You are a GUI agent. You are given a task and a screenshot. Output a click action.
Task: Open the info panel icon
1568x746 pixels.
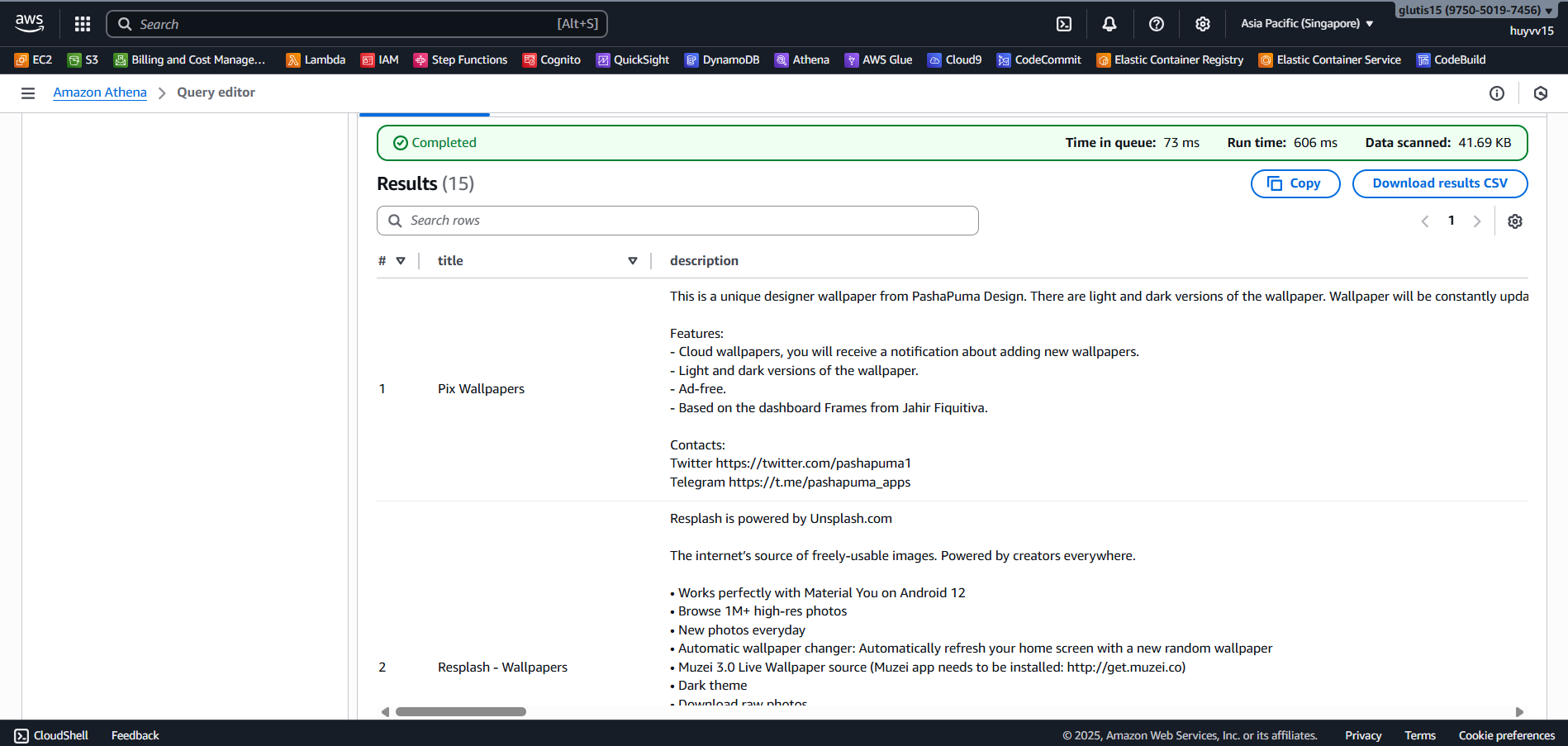[x=1497, y=93]
